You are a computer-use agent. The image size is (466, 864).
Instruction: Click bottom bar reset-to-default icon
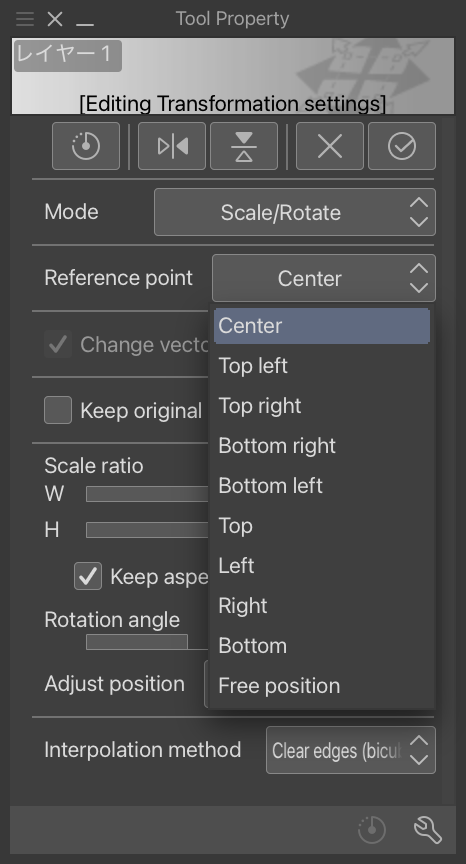tap(372, 829)
